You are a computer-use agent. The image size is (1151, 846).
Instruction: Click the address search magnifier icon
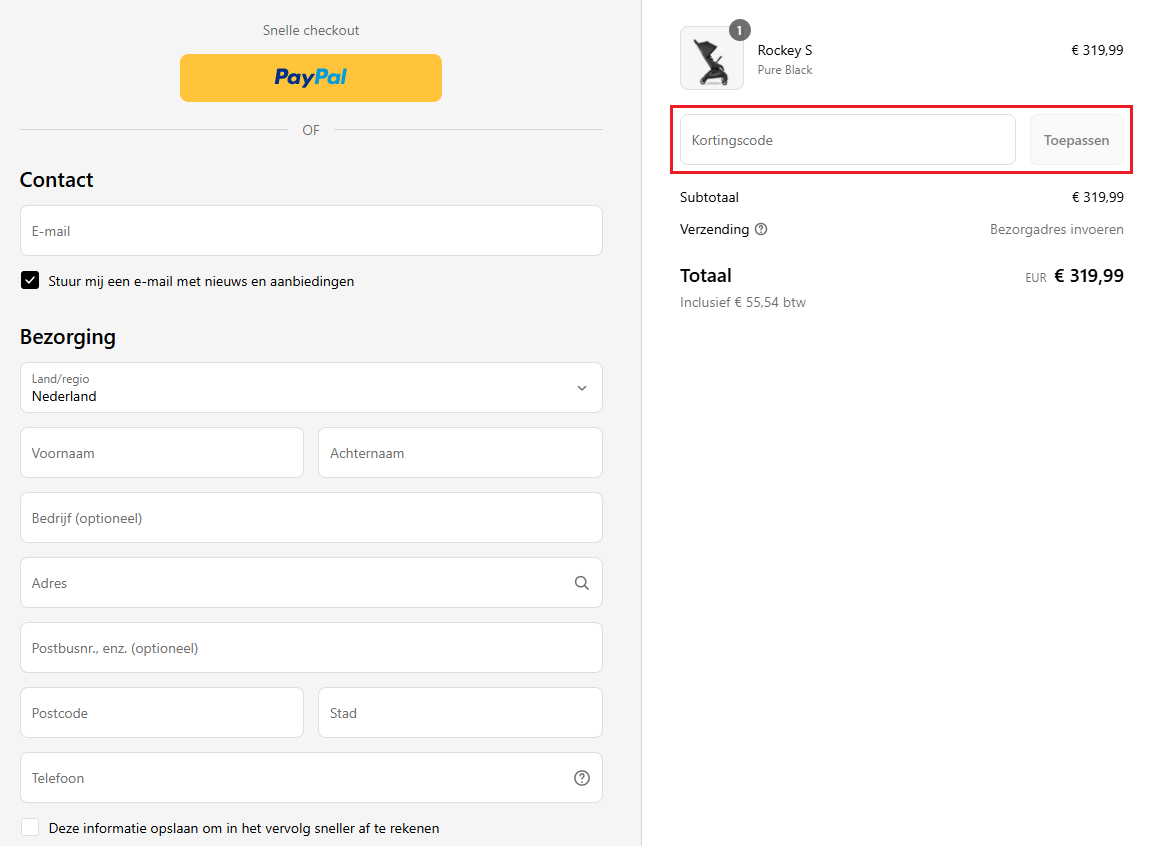tap(581, 582)
